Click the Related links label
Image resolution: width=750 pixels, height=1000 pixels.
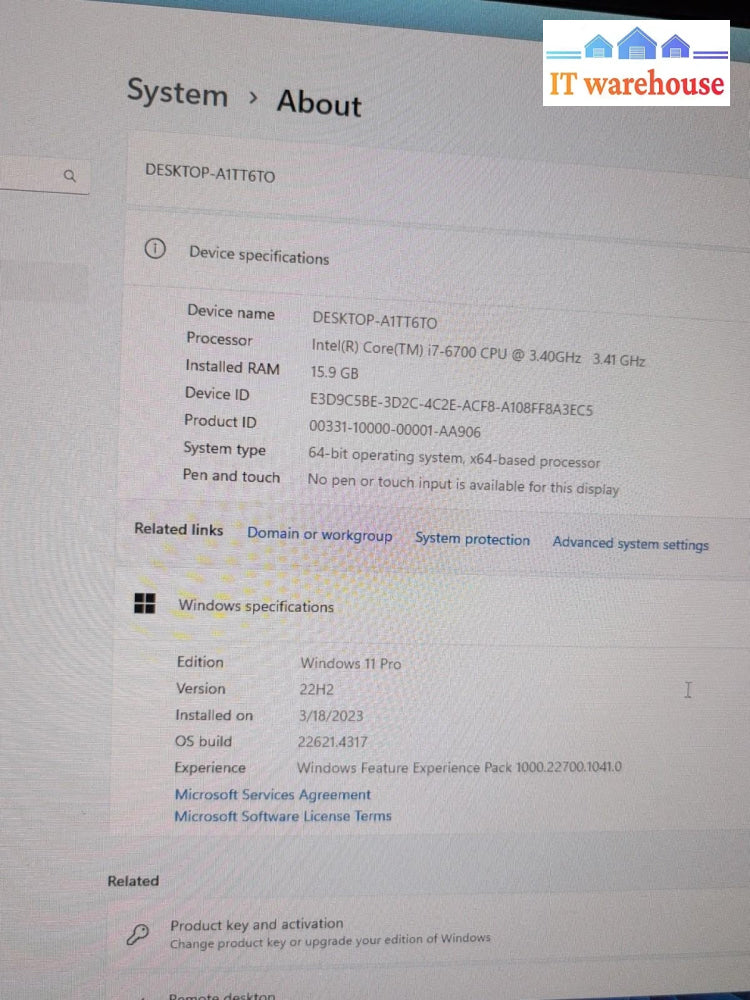[x=179, y=529]
